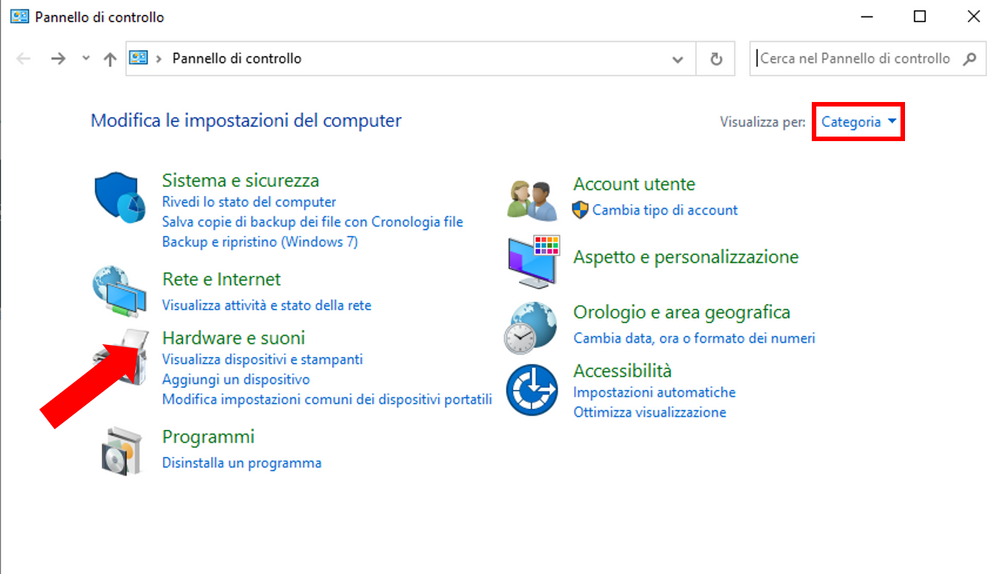Click Impostazioni automatiche
The width and height of the screenshot is (1000, 574).
click(654, 393)
